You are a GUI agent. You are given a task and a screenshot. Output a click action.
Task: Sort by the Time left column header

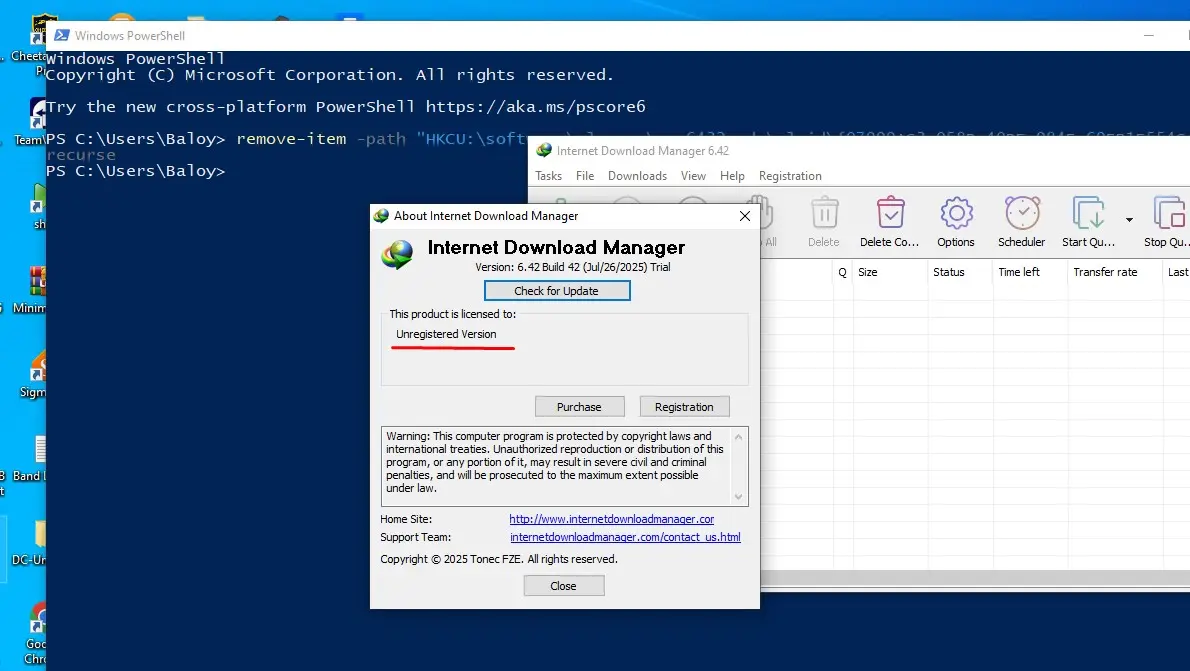1029,272
